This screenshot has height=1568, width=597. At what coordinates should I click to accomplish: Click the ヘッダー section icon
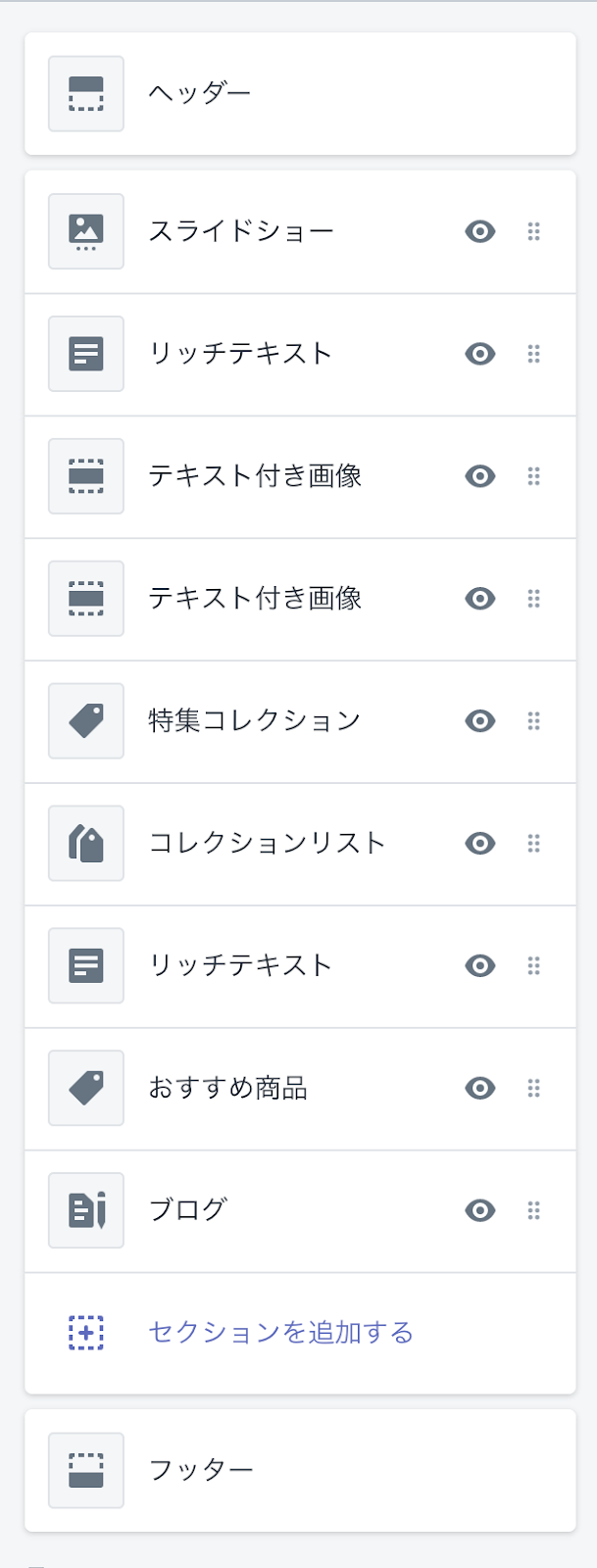tap(86, 94)
